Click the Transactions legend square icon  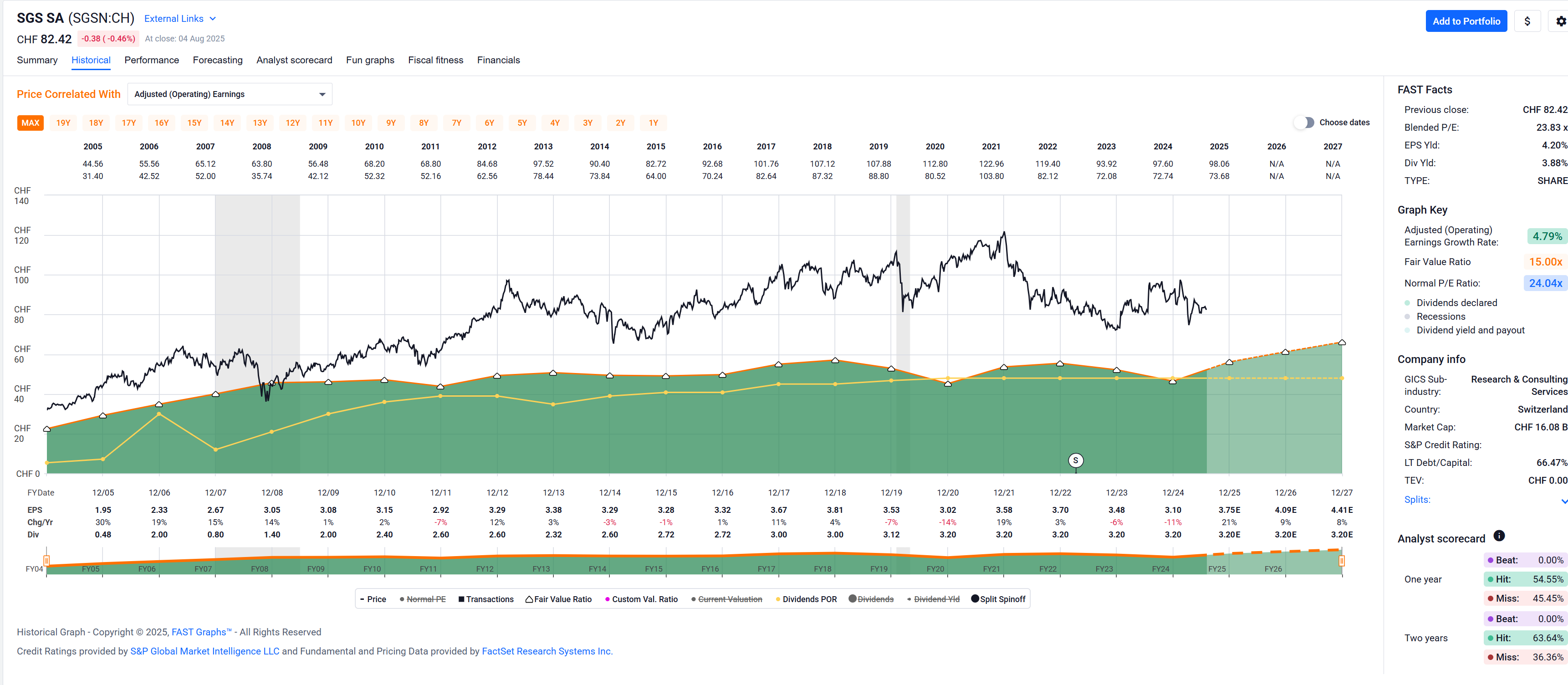coord(461,599)
